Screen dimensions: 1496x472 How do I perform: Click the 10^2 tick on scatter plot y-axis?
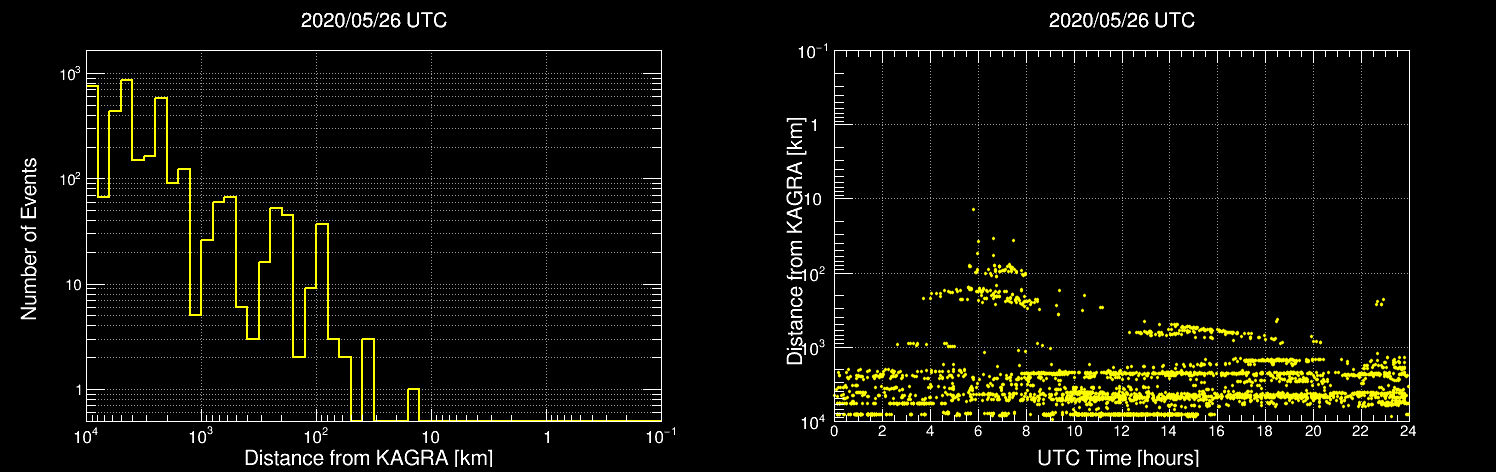pyautogui.click(x=814, y=272)
